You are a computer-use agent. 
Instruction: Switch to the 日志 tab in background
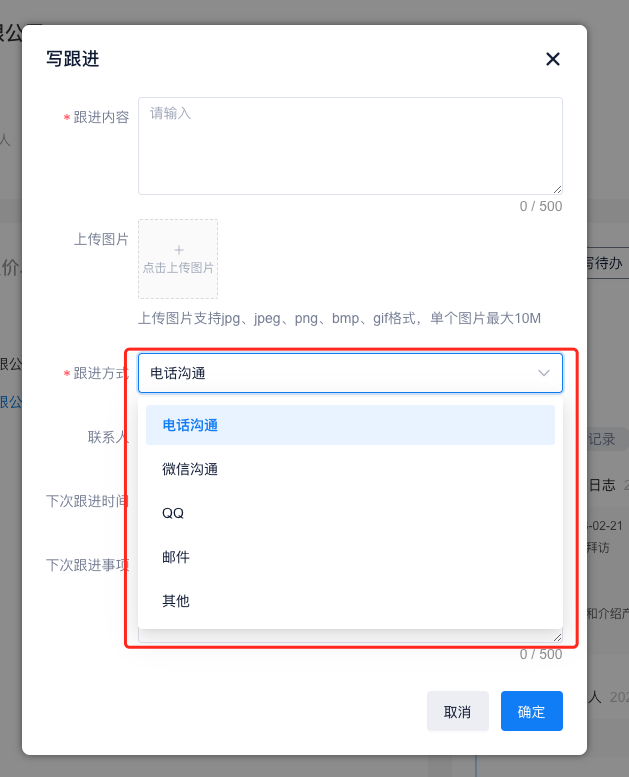coord(602,485)
